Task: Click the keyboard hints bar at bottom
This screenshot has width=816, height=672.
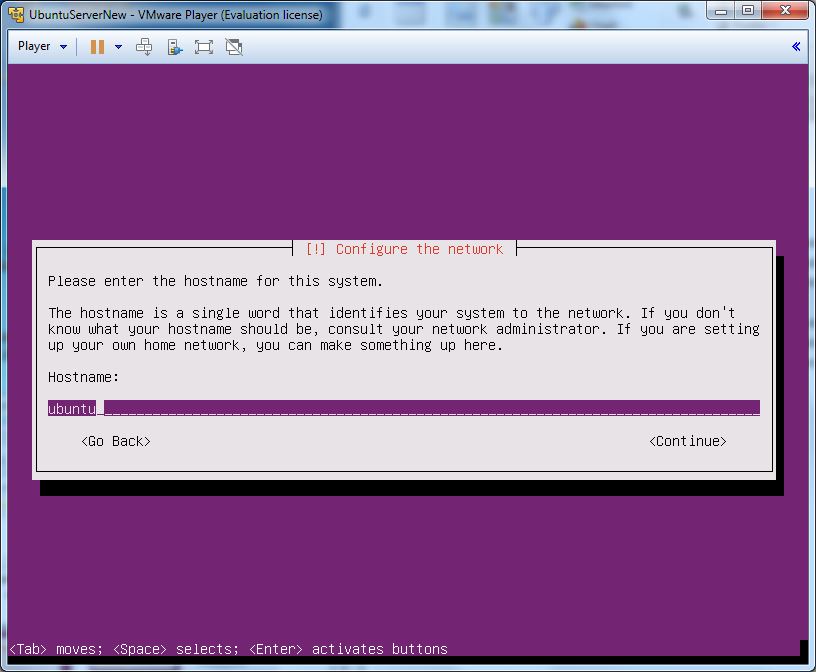Action: pos(228,649)
